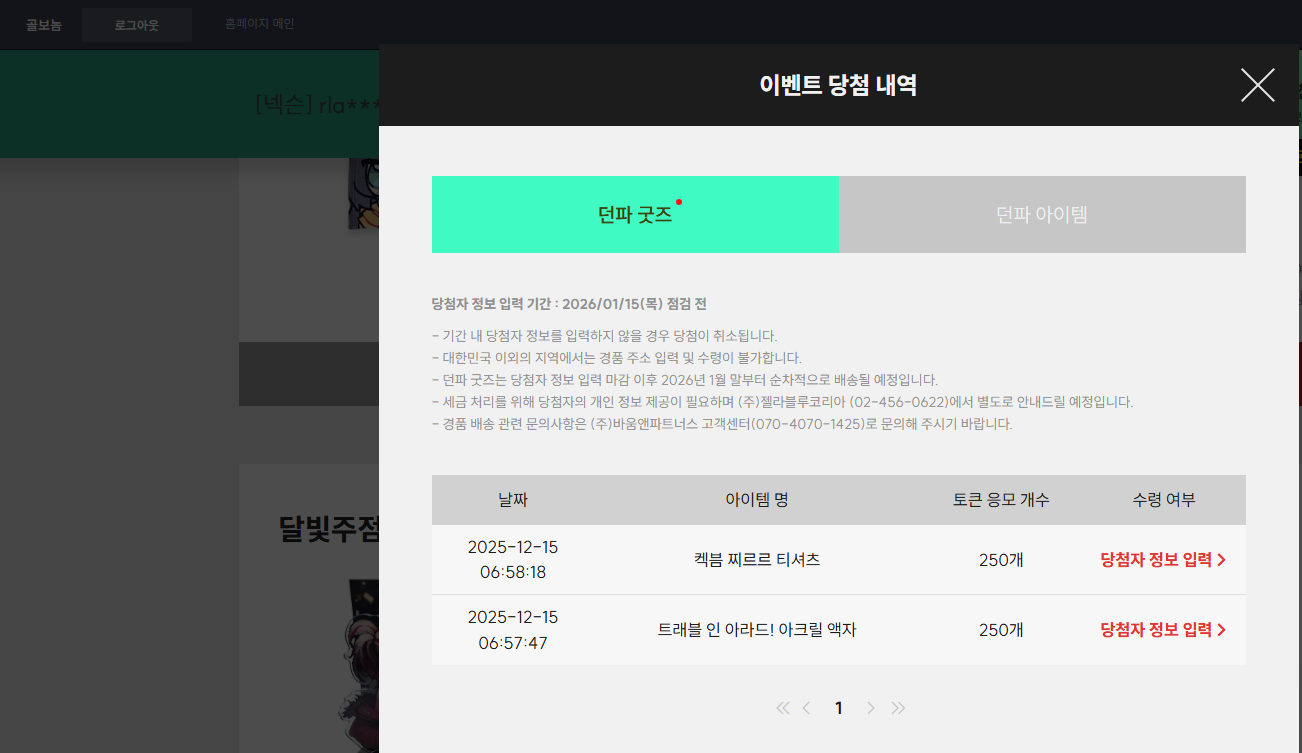Open 당첨자 정보 입력 for 트래블 인 아라드! 아크릴 액자
The width and height of the screenshot is (1302, 753).
(1162, 630)
